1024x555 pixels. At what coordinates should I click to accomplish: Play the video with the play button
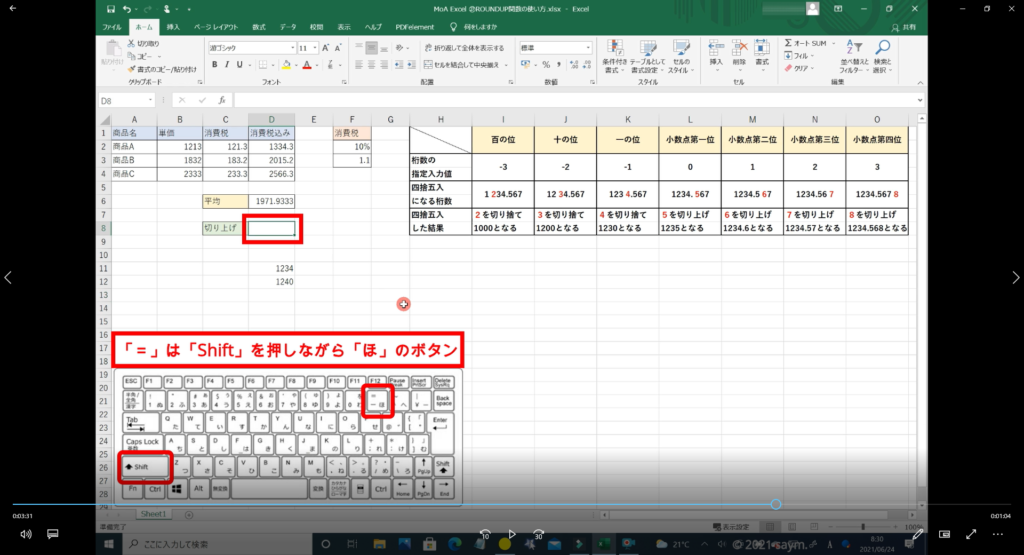(x=511, y=534)
